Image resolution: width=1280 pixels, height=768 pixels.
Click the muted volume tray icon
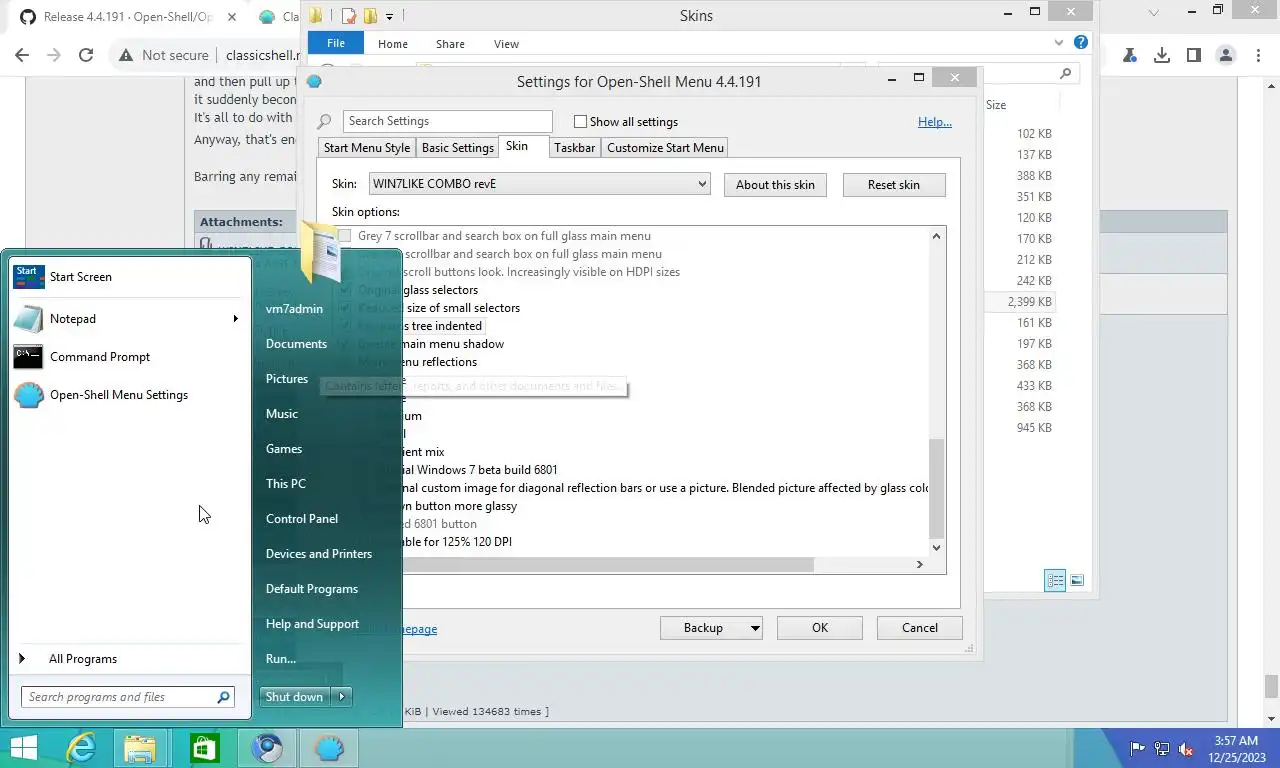point(1186,749)
